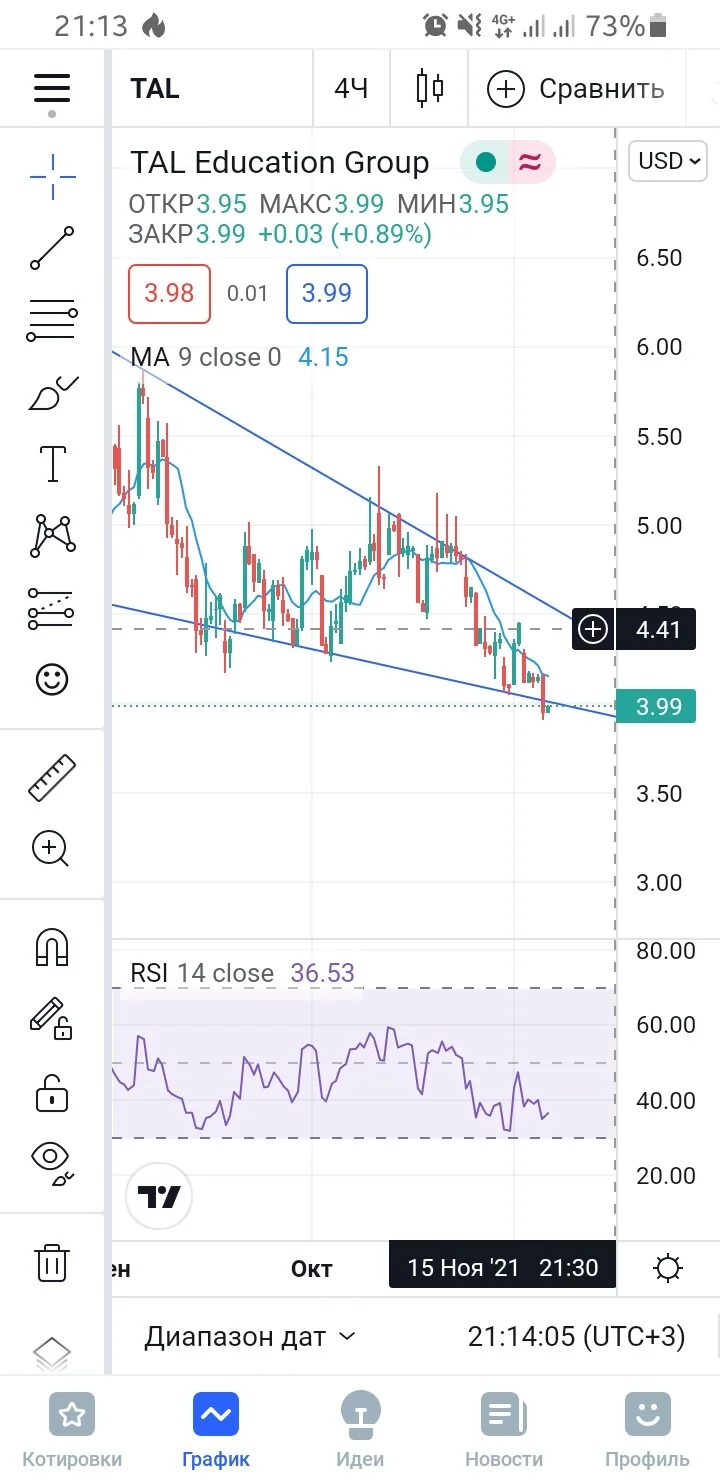Open the object tree layers icon

[x=52, y=1355]
